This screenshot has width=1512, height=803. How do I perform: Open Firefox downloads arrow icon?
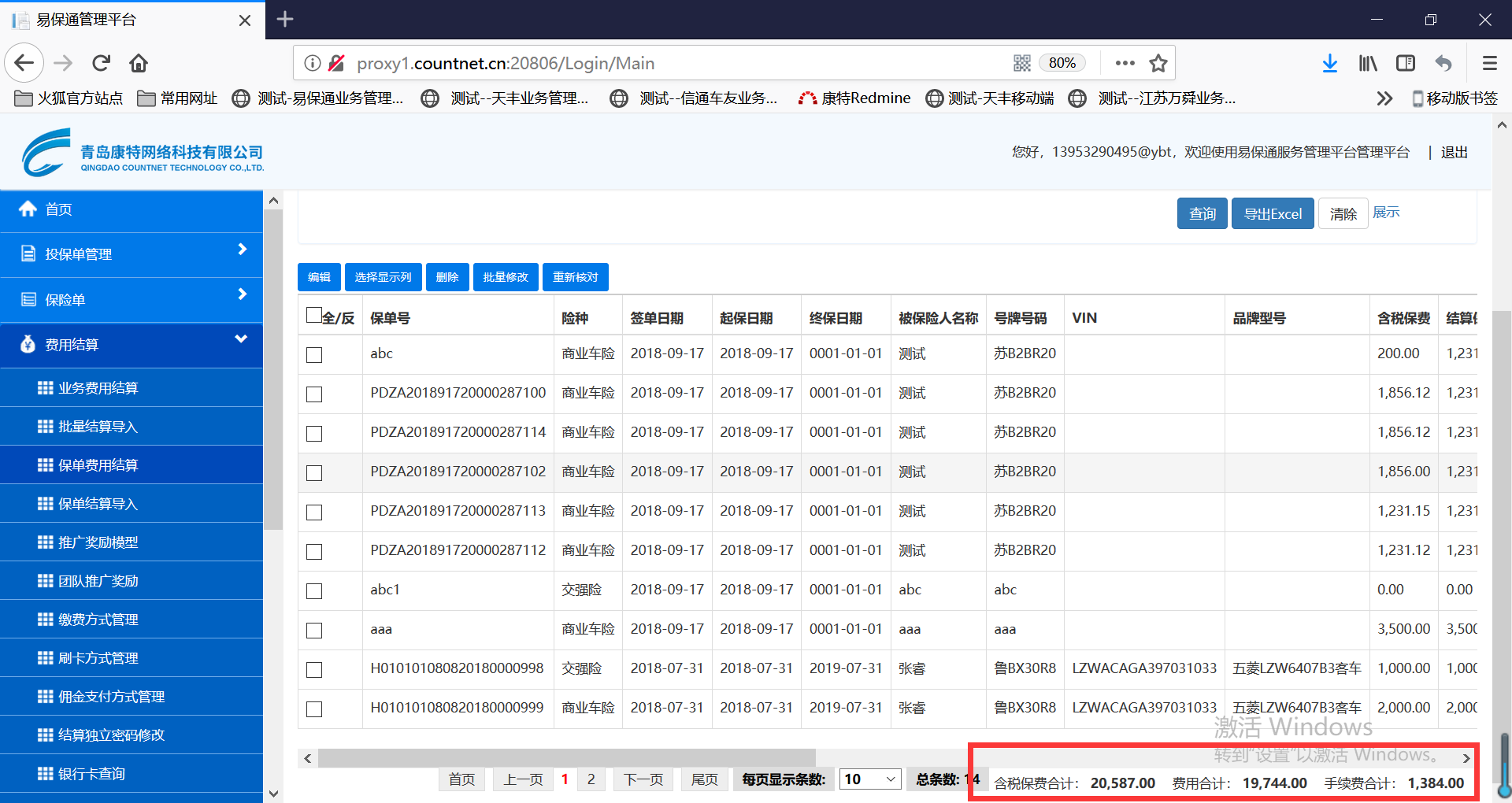pyautogui.click(x=1329, y=63)
